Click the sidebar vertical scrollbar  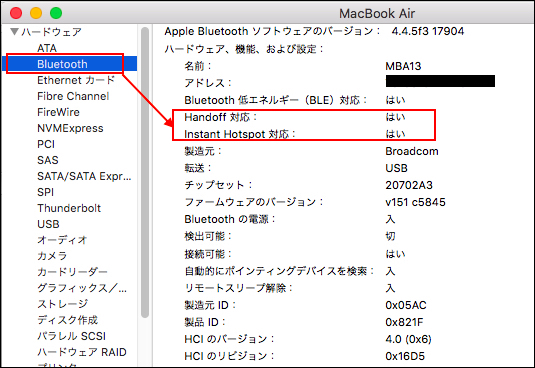pyautogui.click(x=145, y=172)
